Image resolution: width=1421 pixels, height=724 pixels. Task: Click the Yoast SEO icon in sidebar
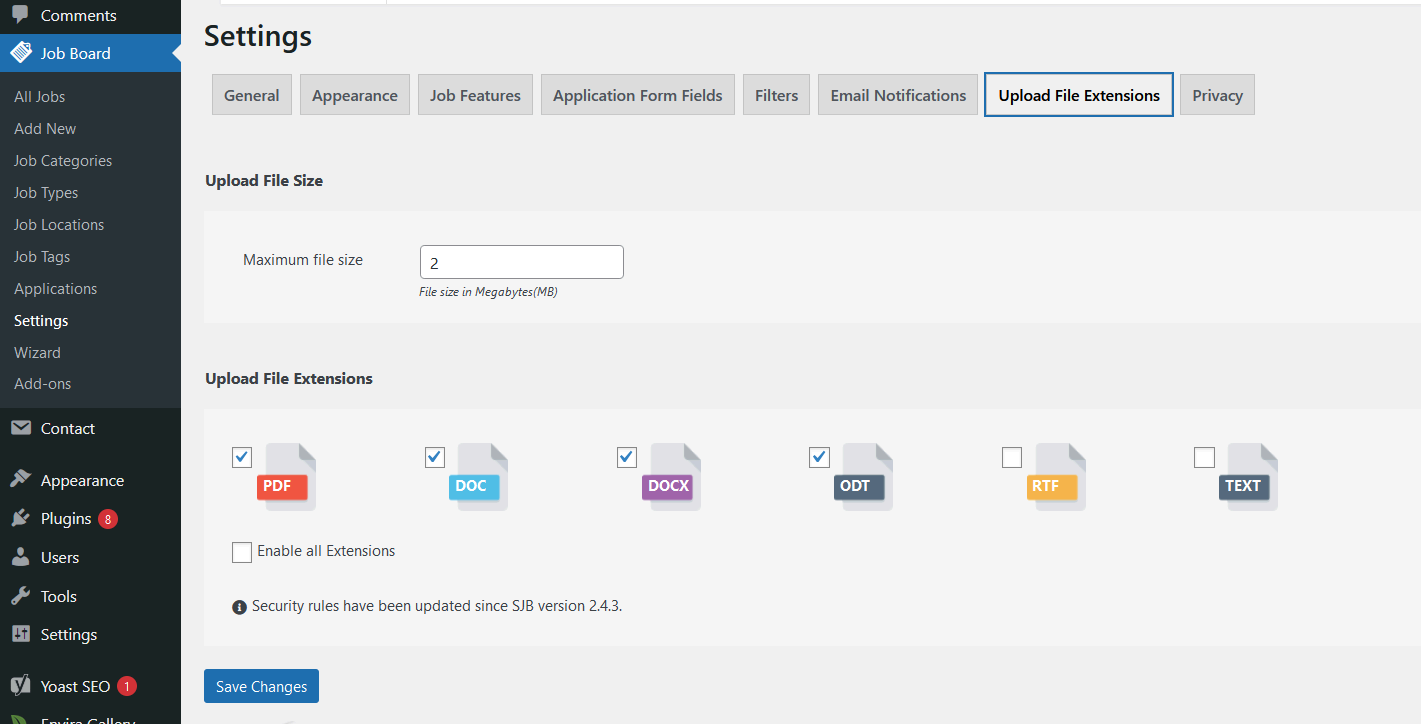(x=20, y=687)
